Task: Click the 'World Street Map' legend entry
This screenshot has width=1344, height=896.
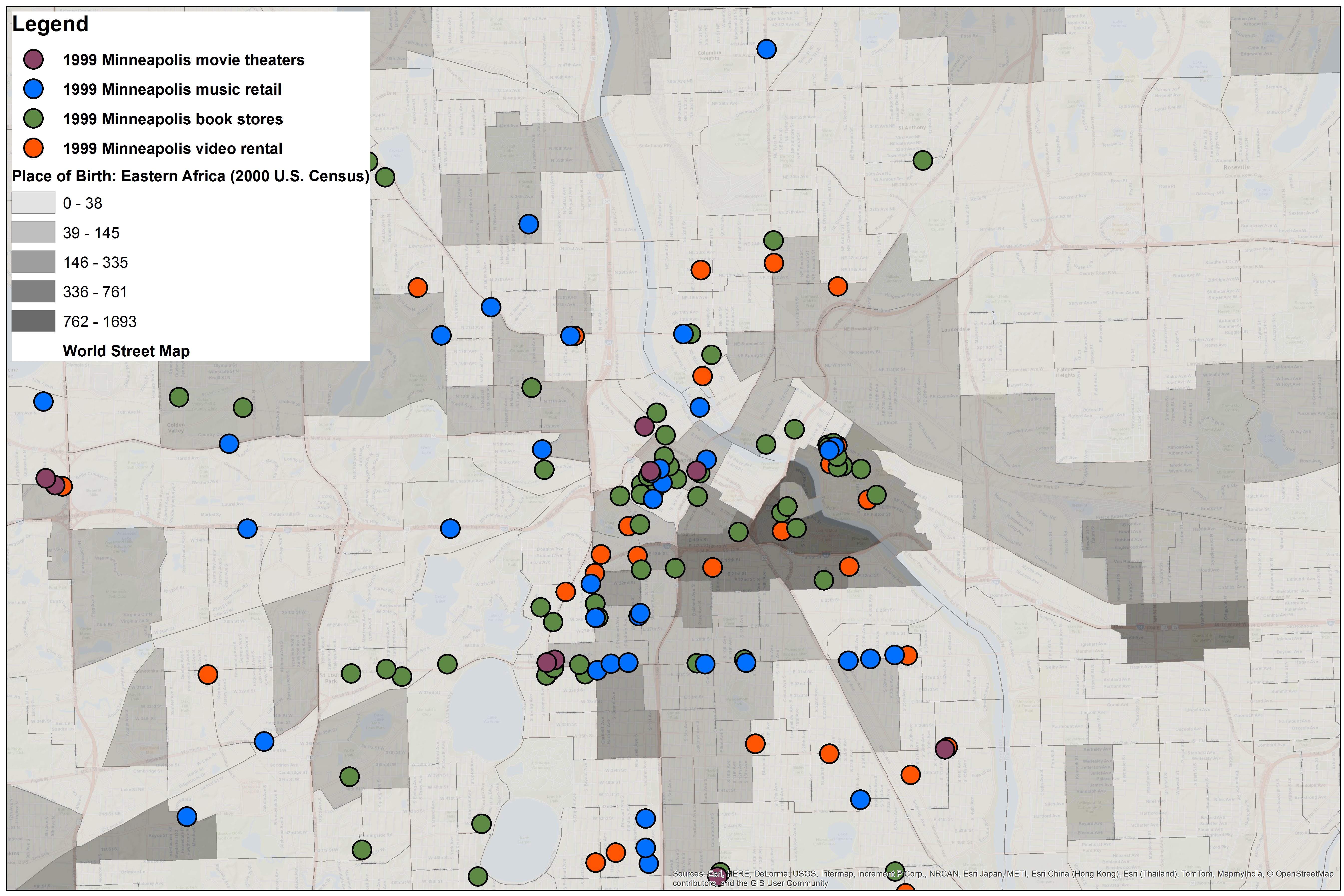Action: click(x=126, y=351)
